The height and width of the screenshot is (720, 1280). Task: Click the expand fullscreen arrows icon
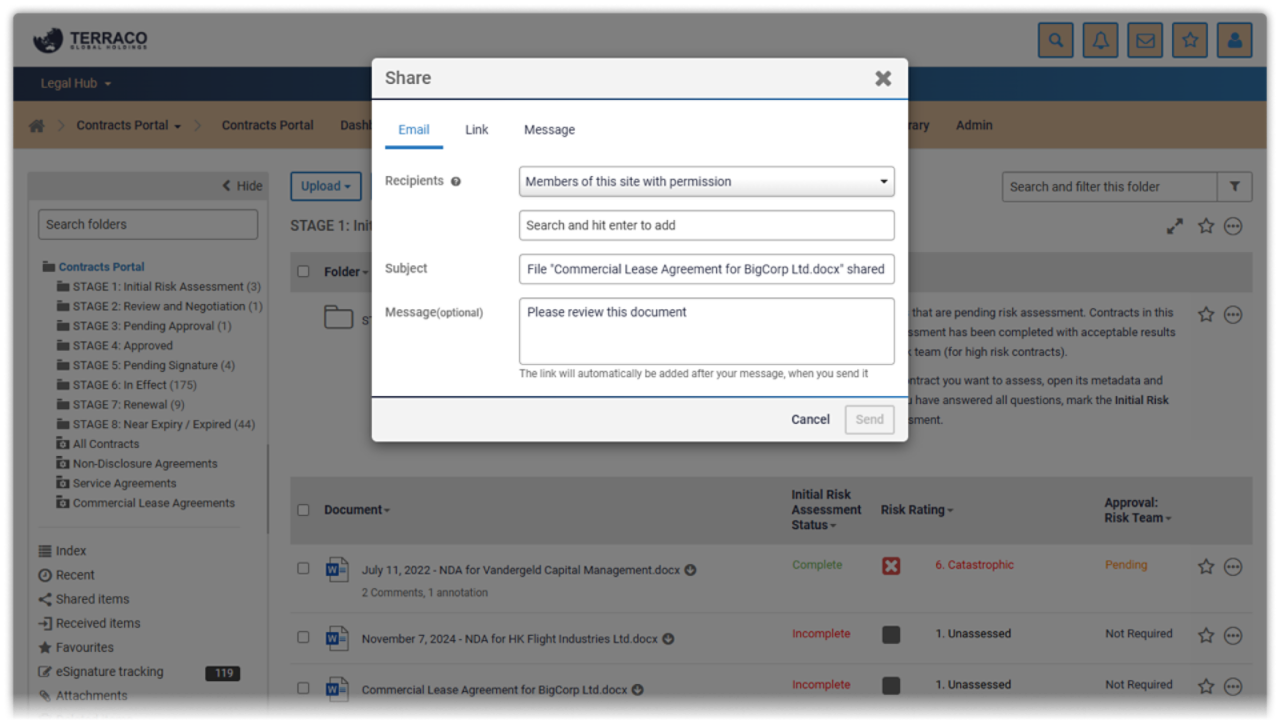pyautogui.click(x=1175, y=227)
